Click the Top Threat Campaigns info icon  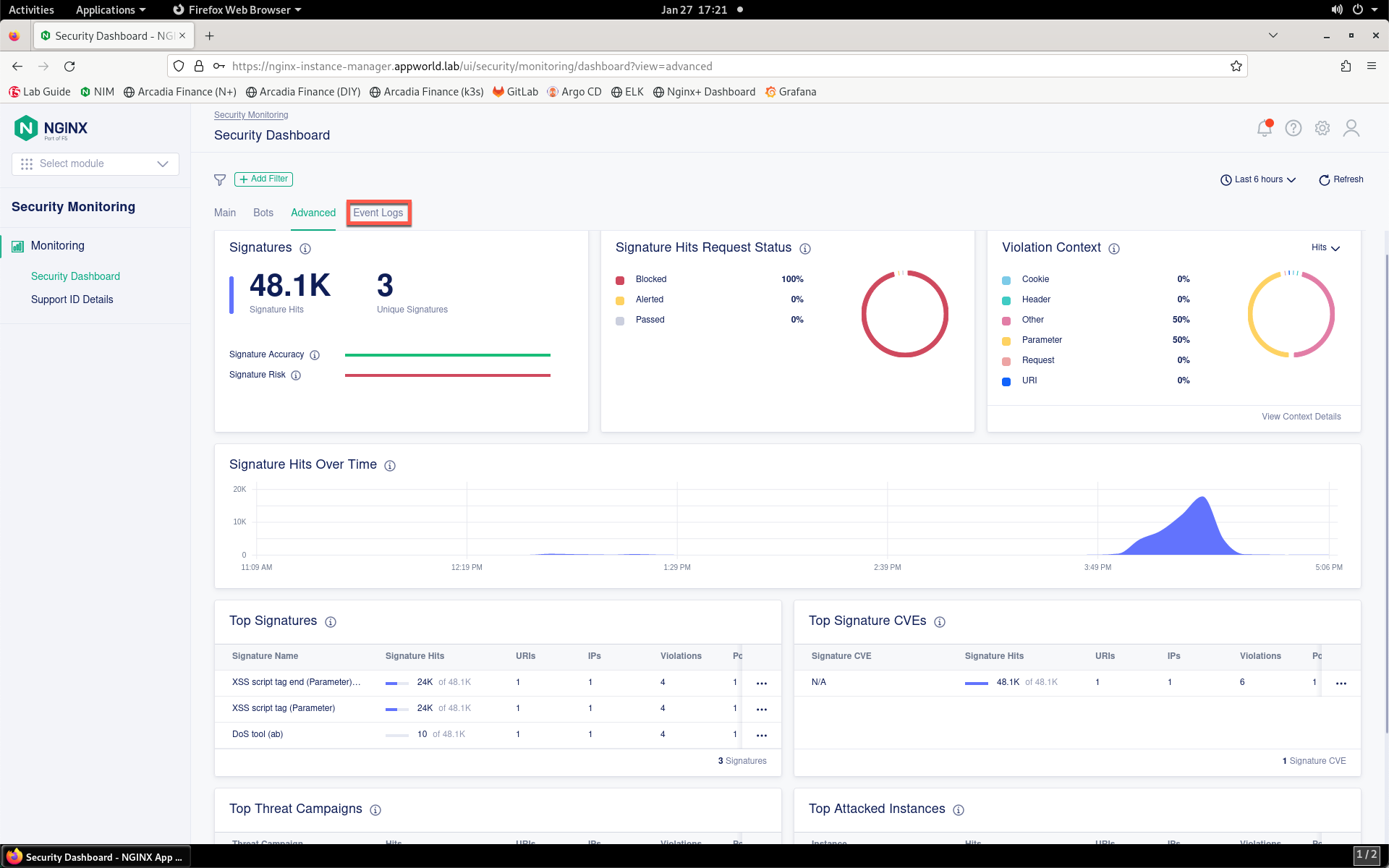click(375, 810)
